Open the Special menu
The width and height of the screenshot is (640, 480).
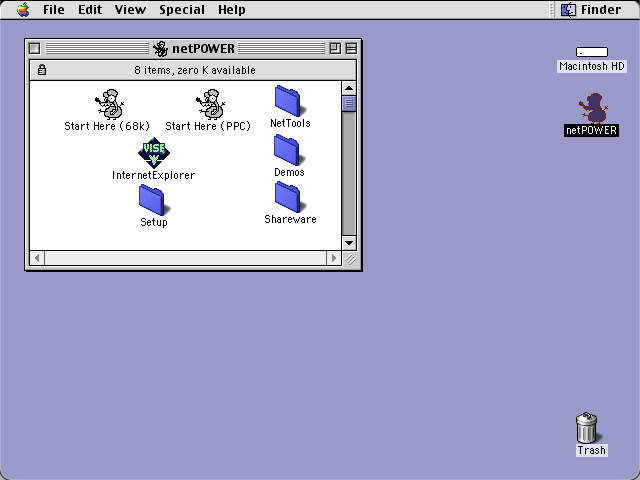click(182, 9)
